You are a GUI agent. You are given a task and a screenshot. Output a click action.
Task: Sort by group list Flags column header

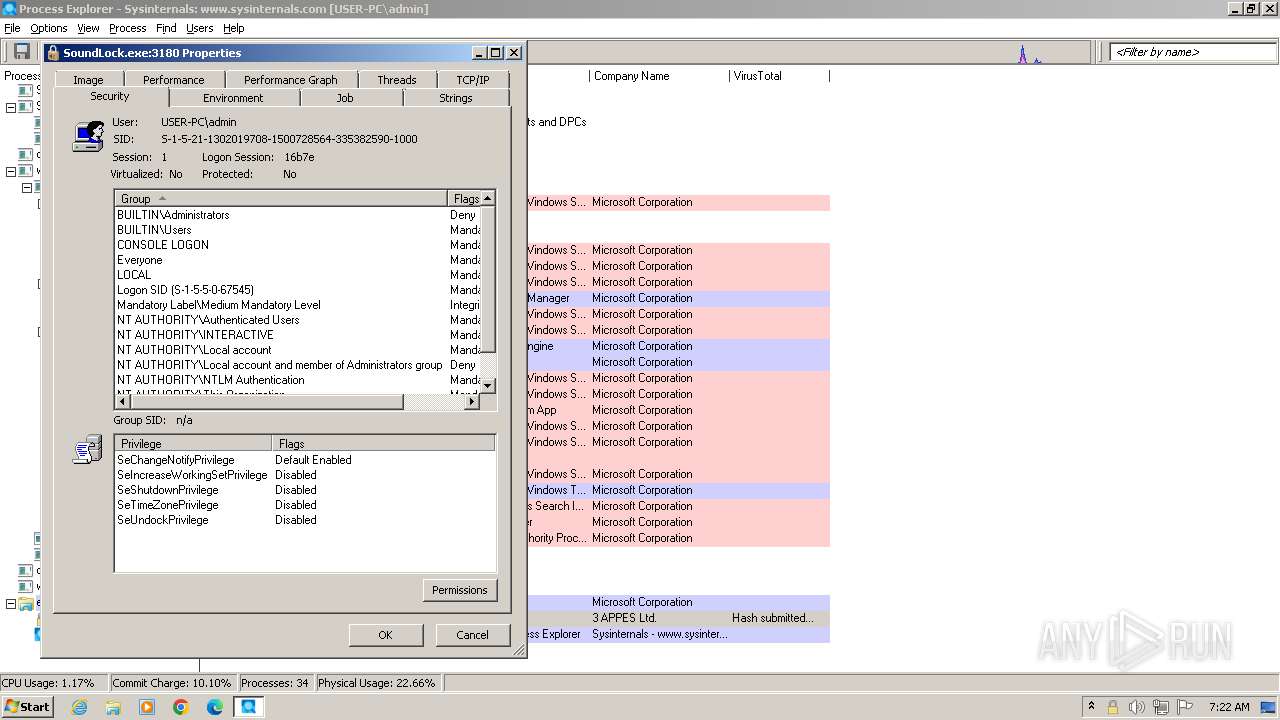click(465, 198)
